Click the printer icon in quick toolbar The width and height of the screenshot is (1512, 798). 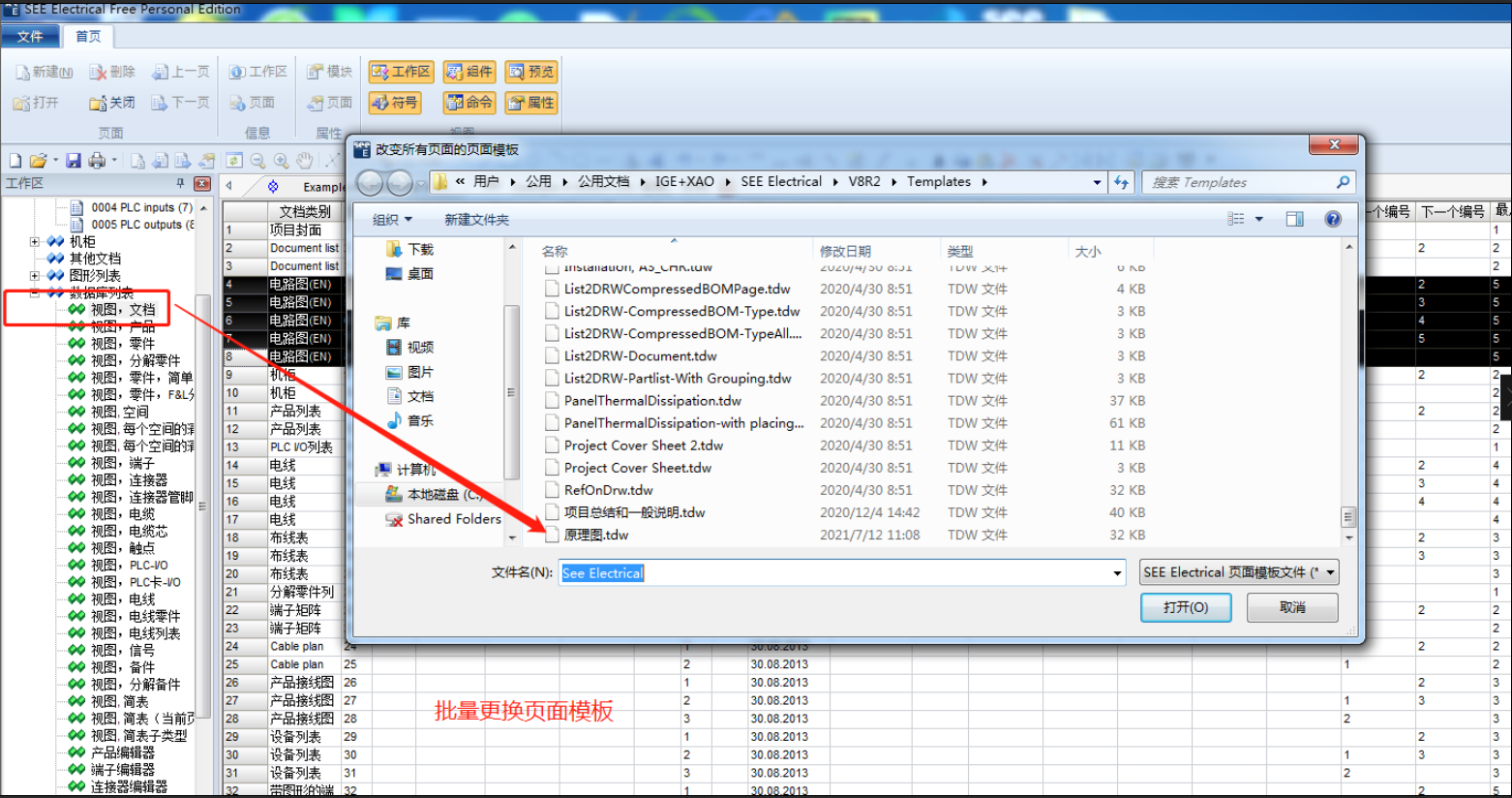point(97,161)
